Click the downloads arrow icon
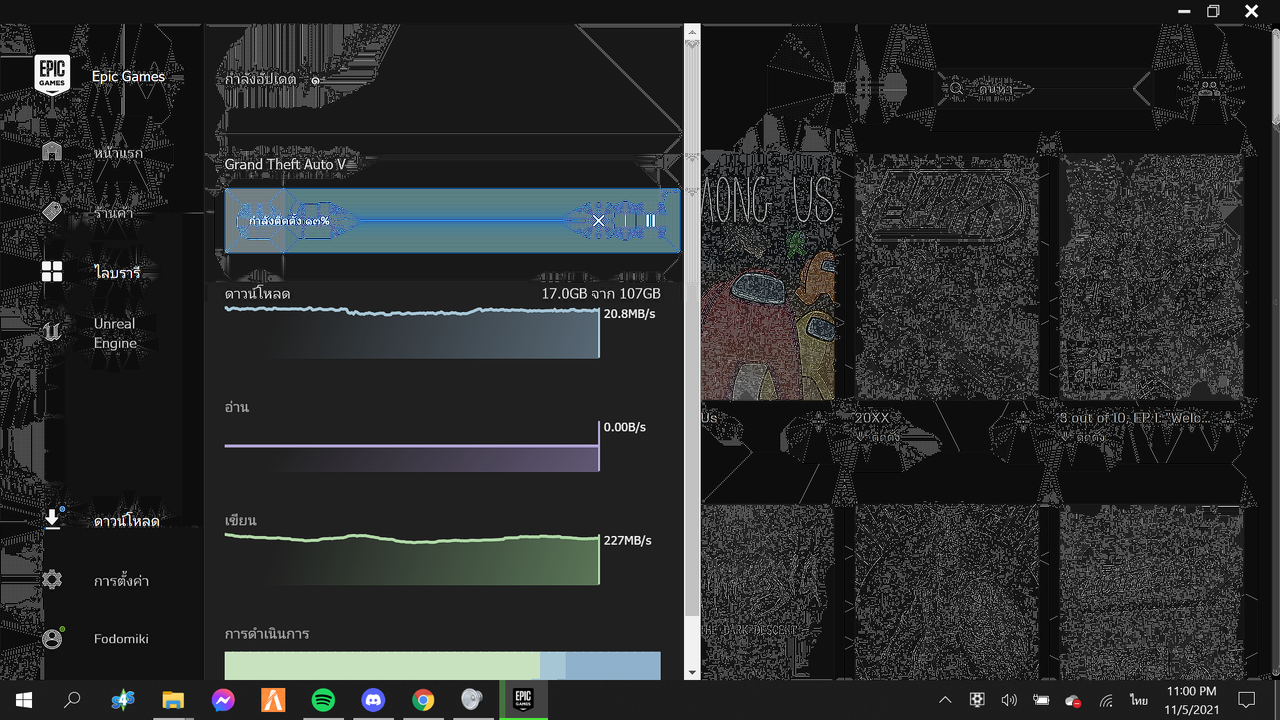This screenshot has width=1280, height=720. pyautogui.click(x=52, y=519)
